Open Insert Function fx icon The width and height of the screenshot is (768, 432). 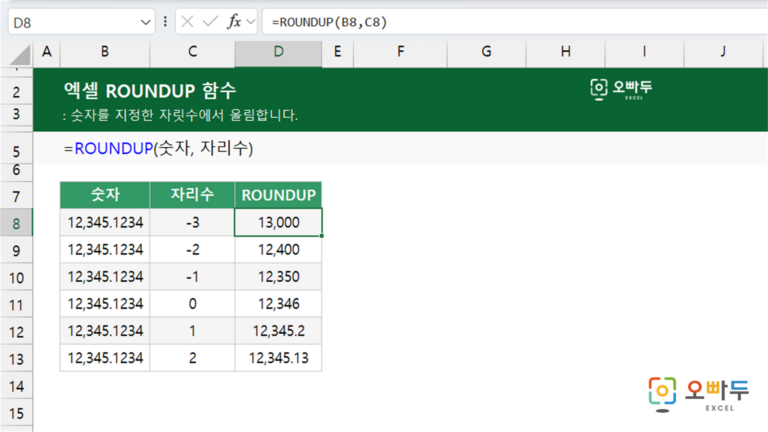click(234, 22)
